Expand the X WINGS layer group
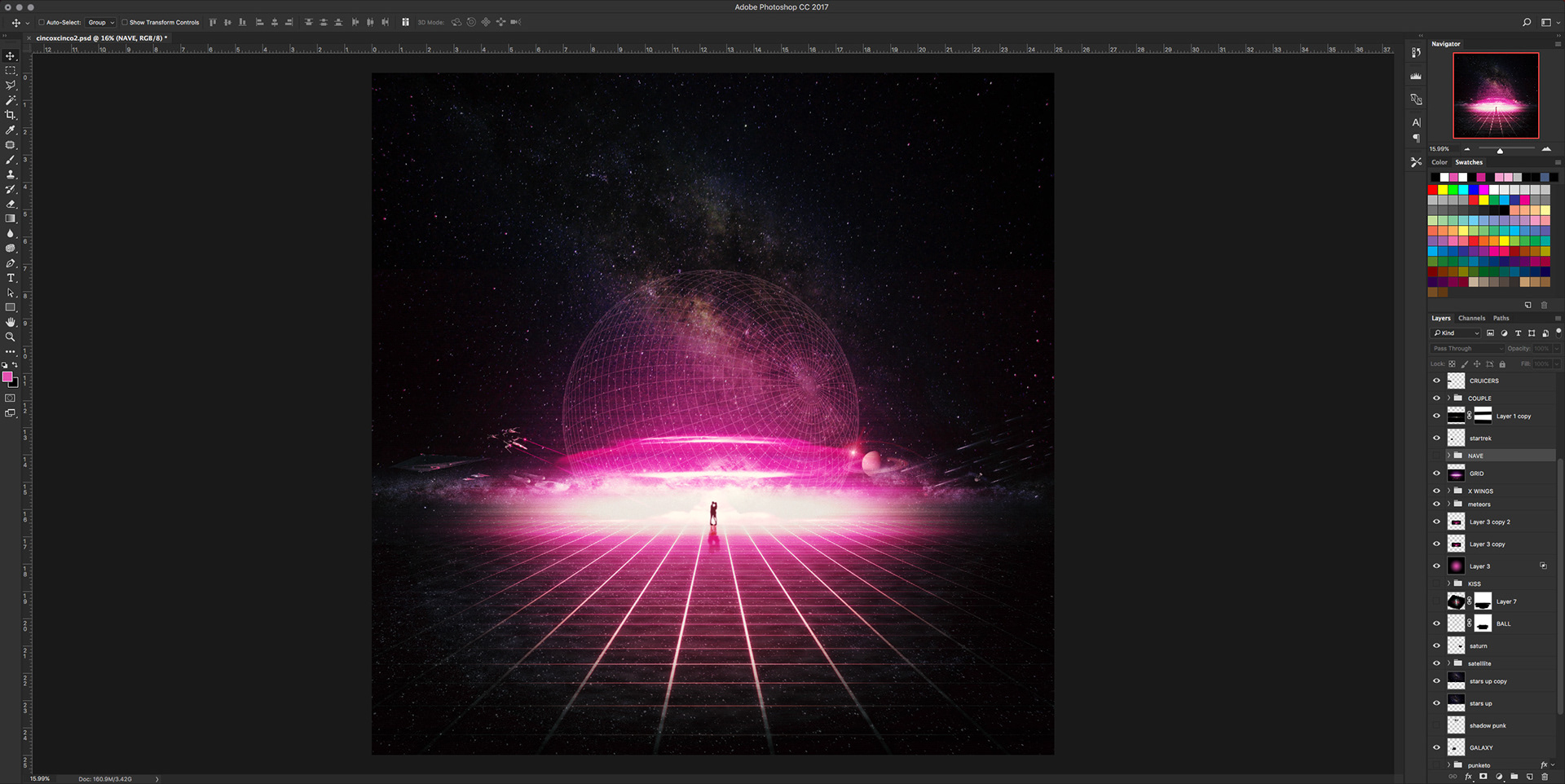 coord(1449,491)
